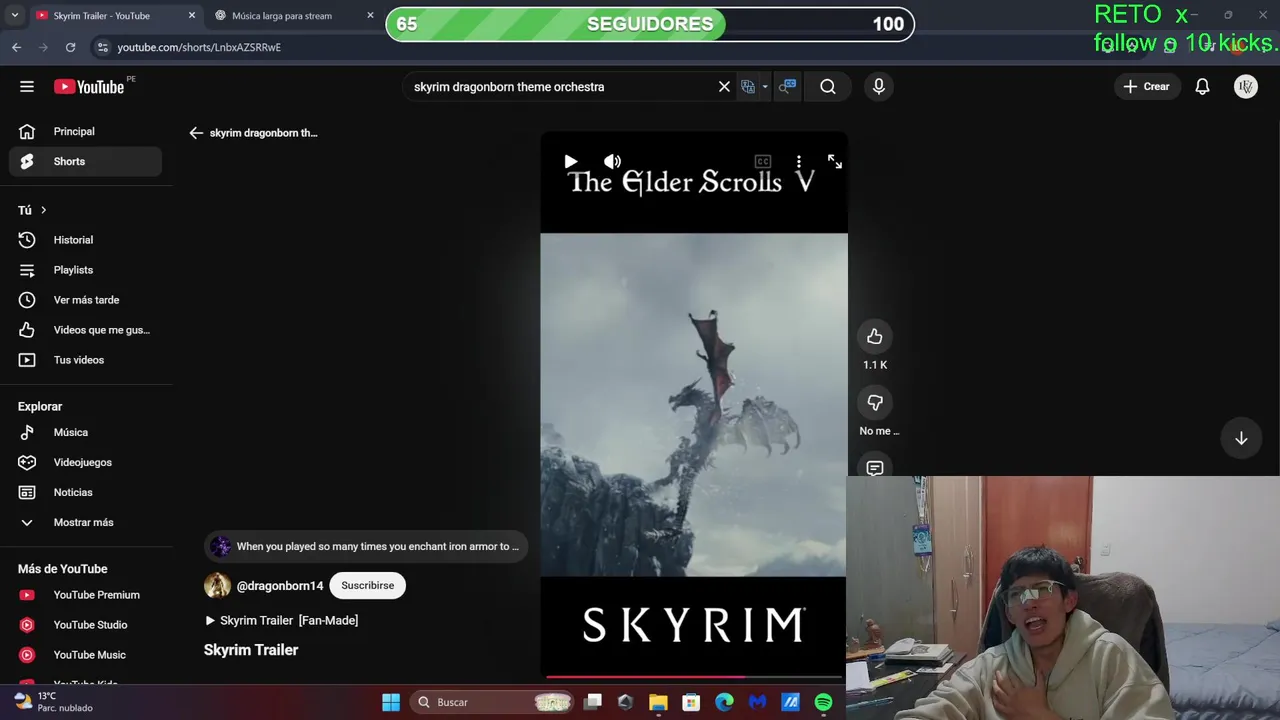The height and width of the screenshot is (720, 1280).
Task: Open Videojuegos under Explorar
Action: 86,462
